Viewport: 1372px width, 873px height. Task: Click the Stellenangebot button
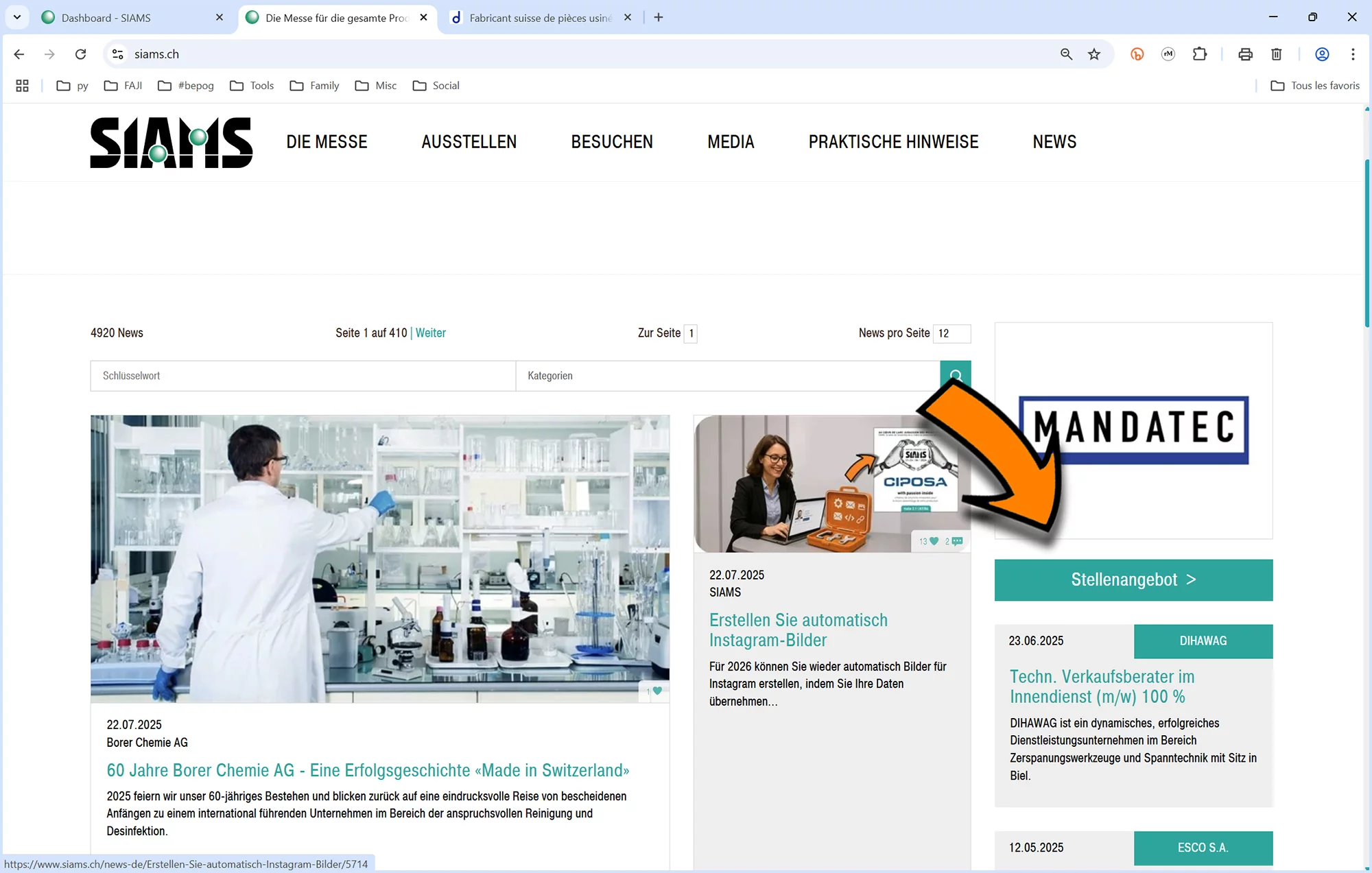[1133, 580]
